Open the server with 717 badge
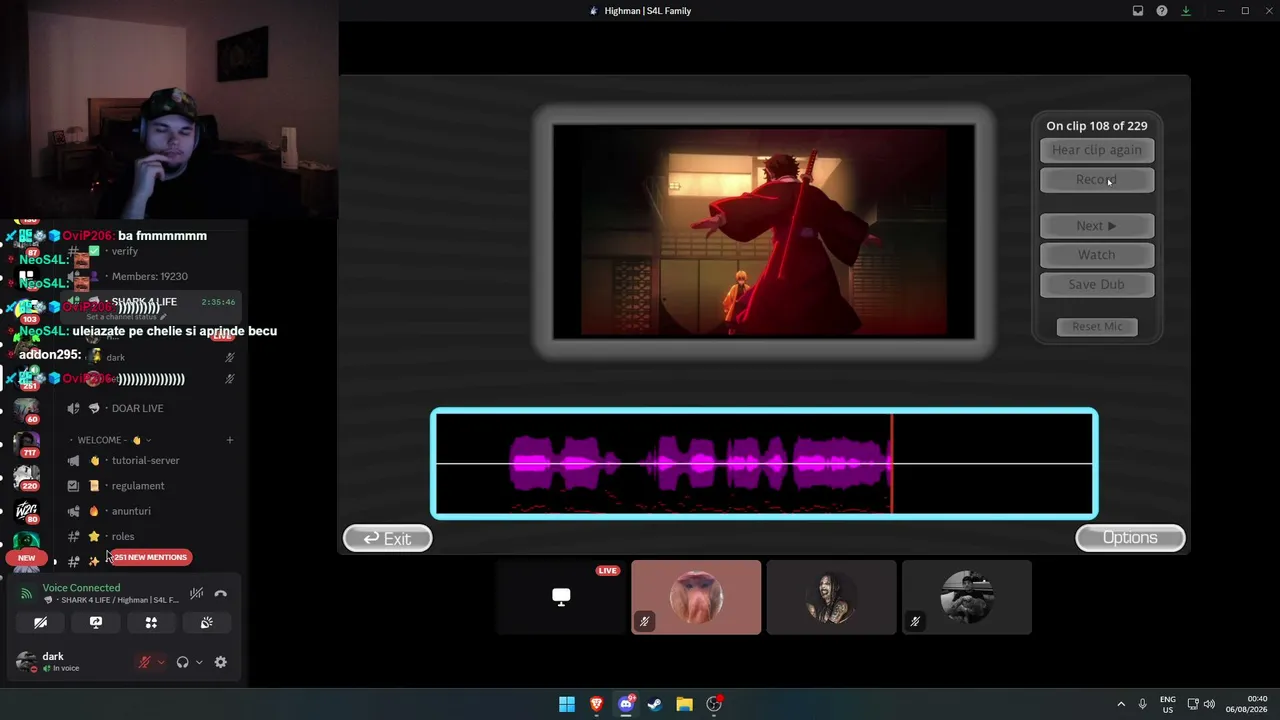 26,443
